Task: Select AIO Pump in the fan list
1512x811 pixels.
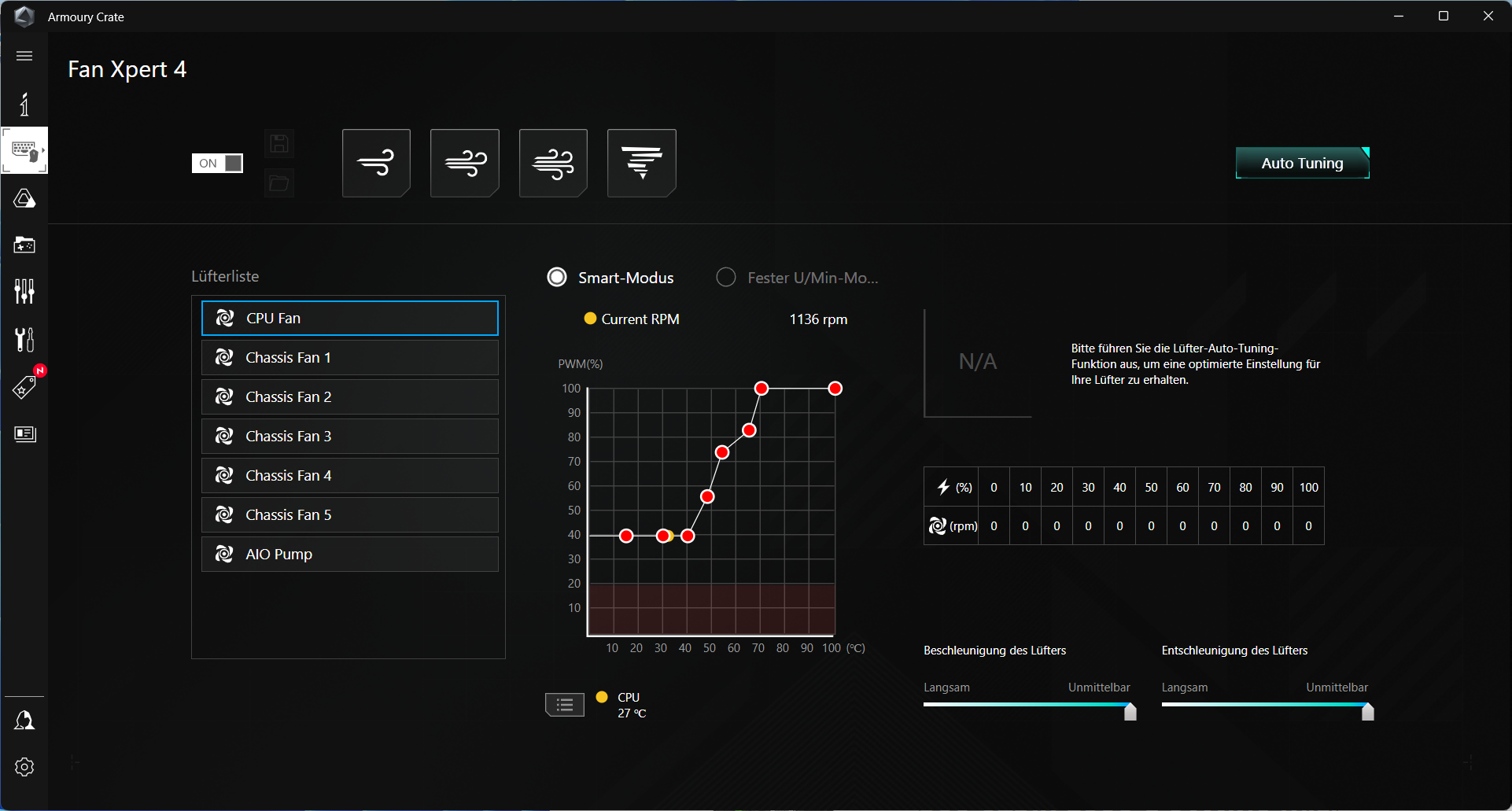Action: [x=349, y=554]
